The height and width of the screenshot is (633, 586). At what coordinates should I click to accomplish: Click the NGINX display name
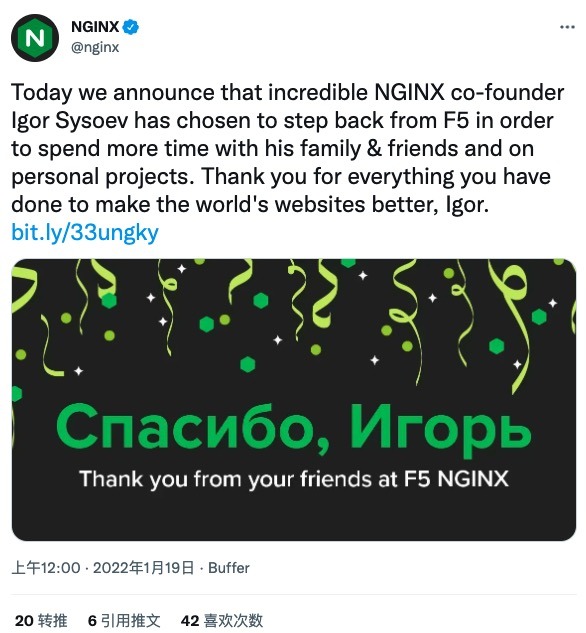95,27
